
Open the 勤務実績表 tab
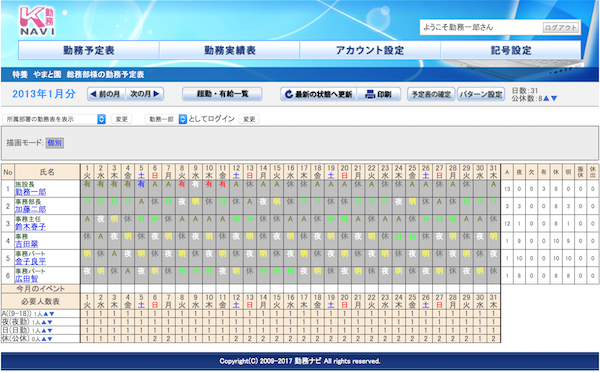230,50
